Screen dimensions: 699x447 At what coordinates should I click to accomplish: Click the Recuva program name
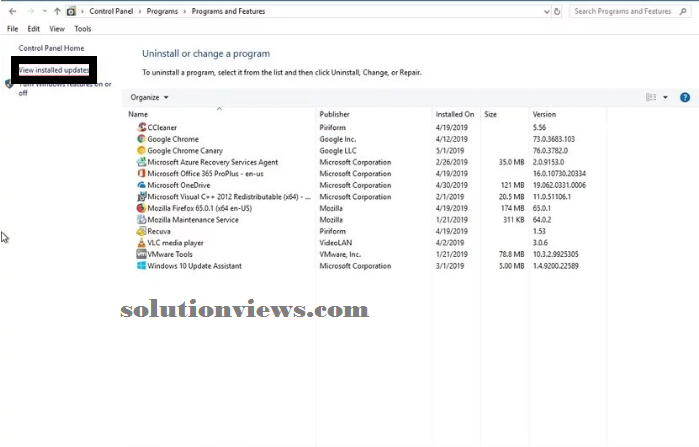(x=159, y=231)
